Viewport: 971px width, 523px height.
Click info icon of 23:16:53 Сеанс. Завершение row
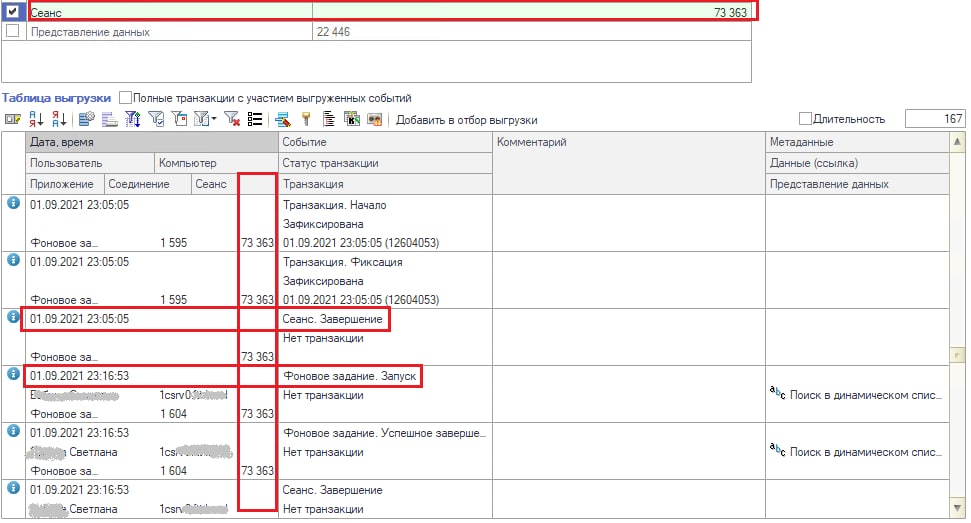click(x=13, y=487)
